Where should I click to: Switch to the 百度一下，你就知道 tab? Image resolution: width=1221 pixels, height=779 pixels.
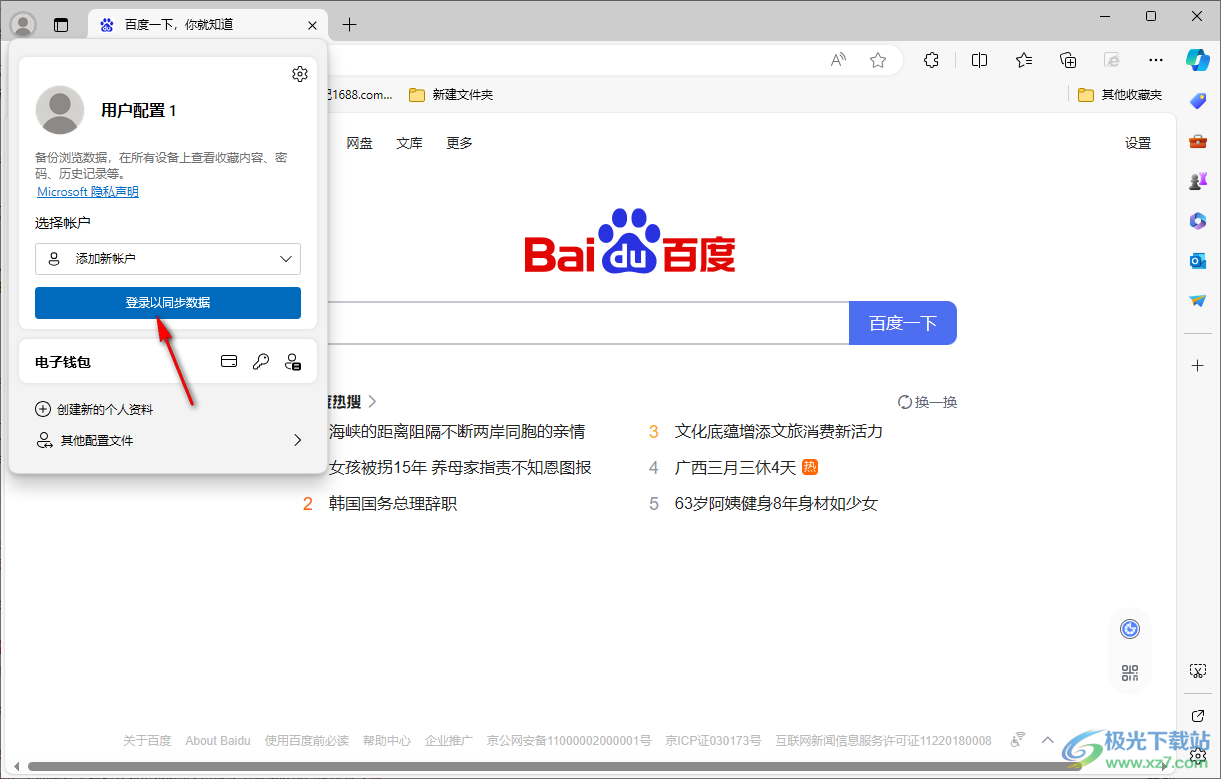[208, 25]
